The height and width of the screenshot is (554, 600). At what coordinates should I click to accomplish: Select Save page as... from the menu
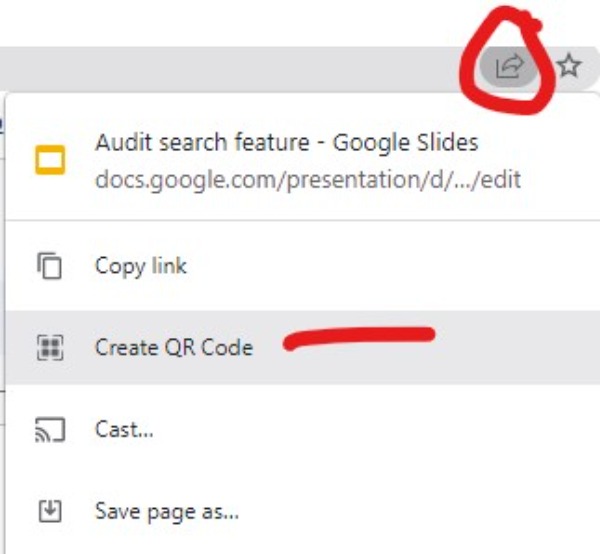(x=167, y=511)
